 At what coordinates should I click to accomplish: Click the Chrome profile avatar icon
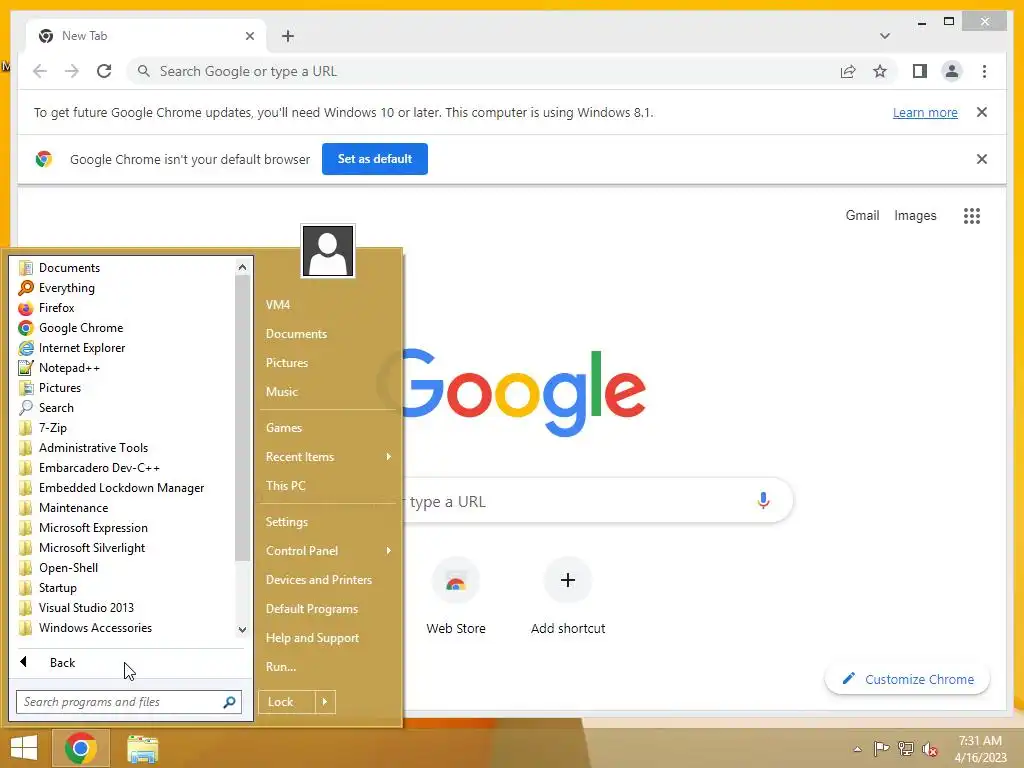(952, 71)
